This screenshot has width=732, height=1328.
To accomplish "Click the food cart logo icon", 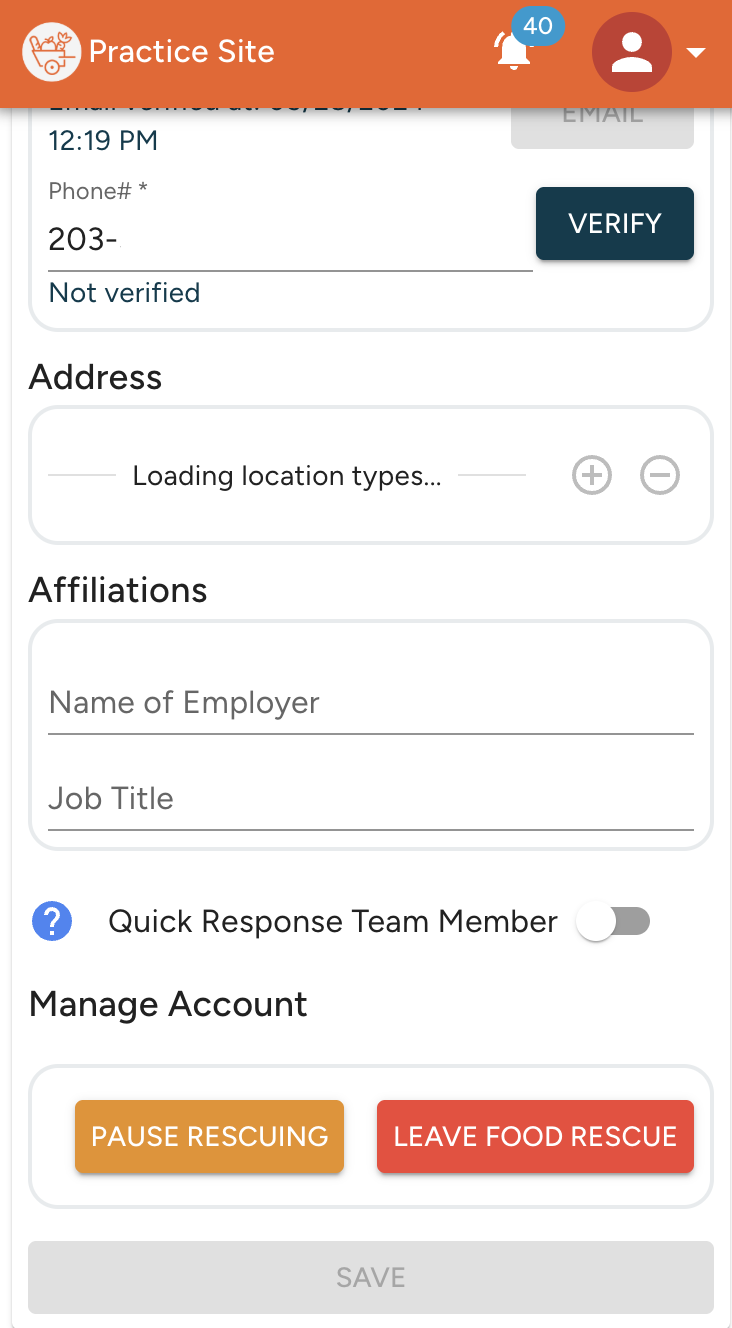I will pos(52,52).
